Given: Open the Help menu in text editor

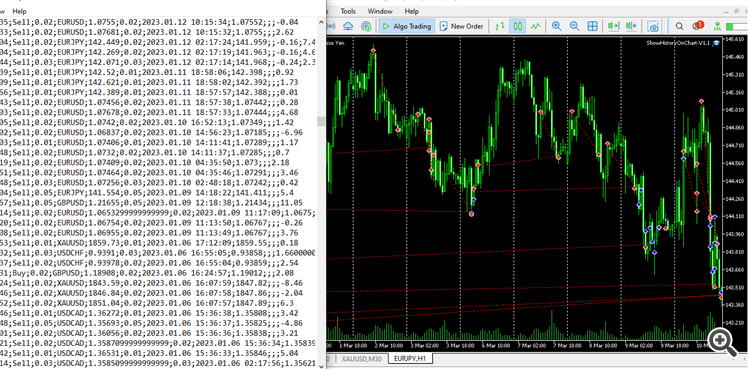Looking at the screenshot, I should coord(20,11).
